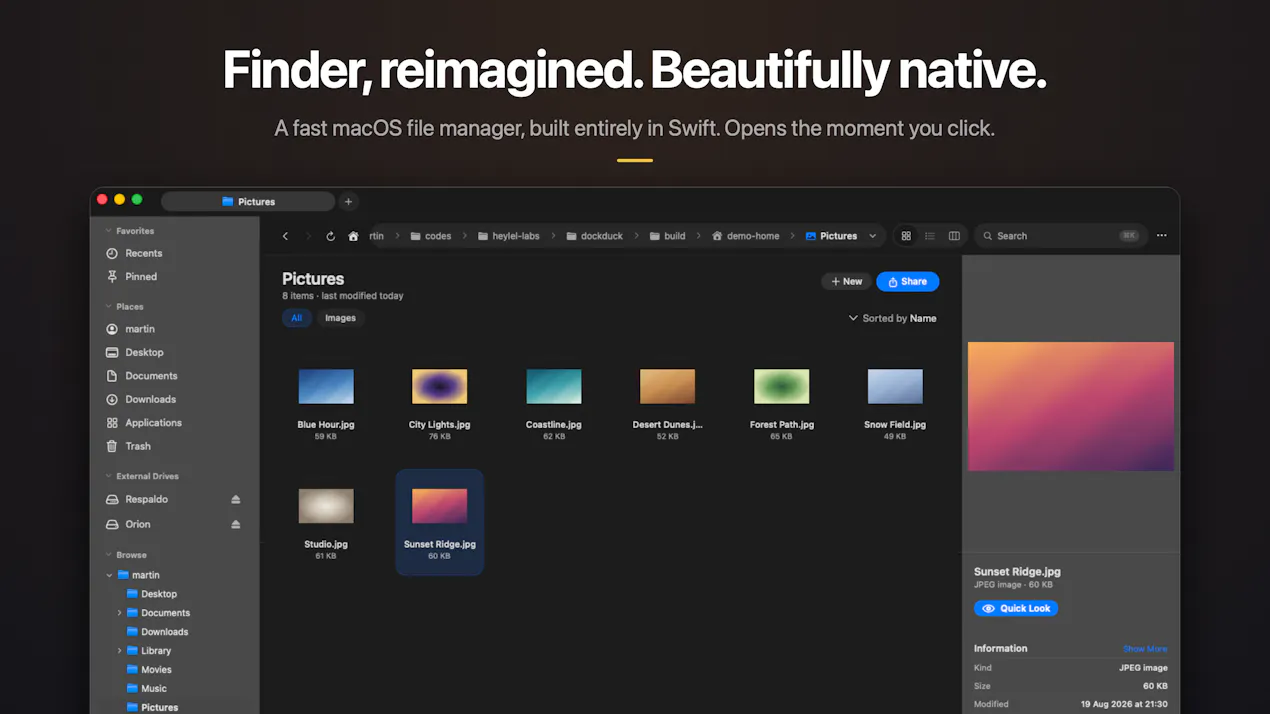
Task: Select Snow Field.jpg file
Action: click(x=895, y=403)
